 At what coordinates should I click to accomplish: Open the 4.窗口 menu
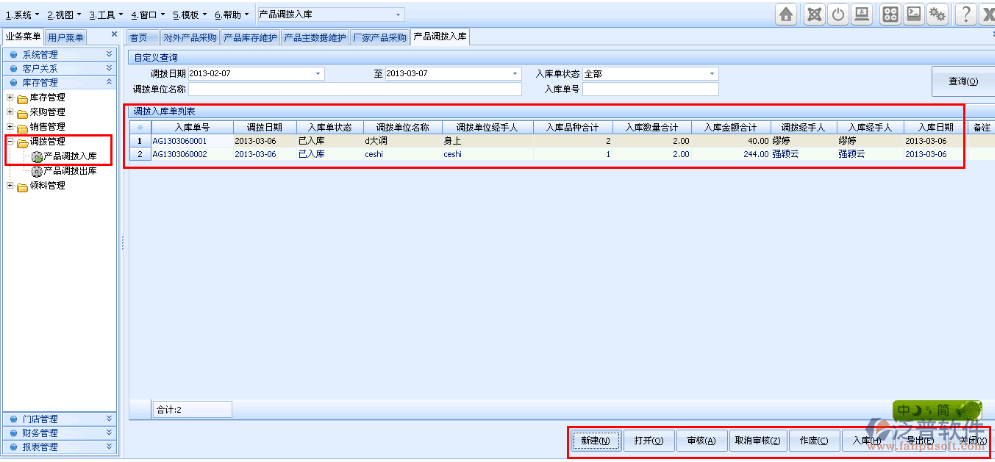click(148, 14)
